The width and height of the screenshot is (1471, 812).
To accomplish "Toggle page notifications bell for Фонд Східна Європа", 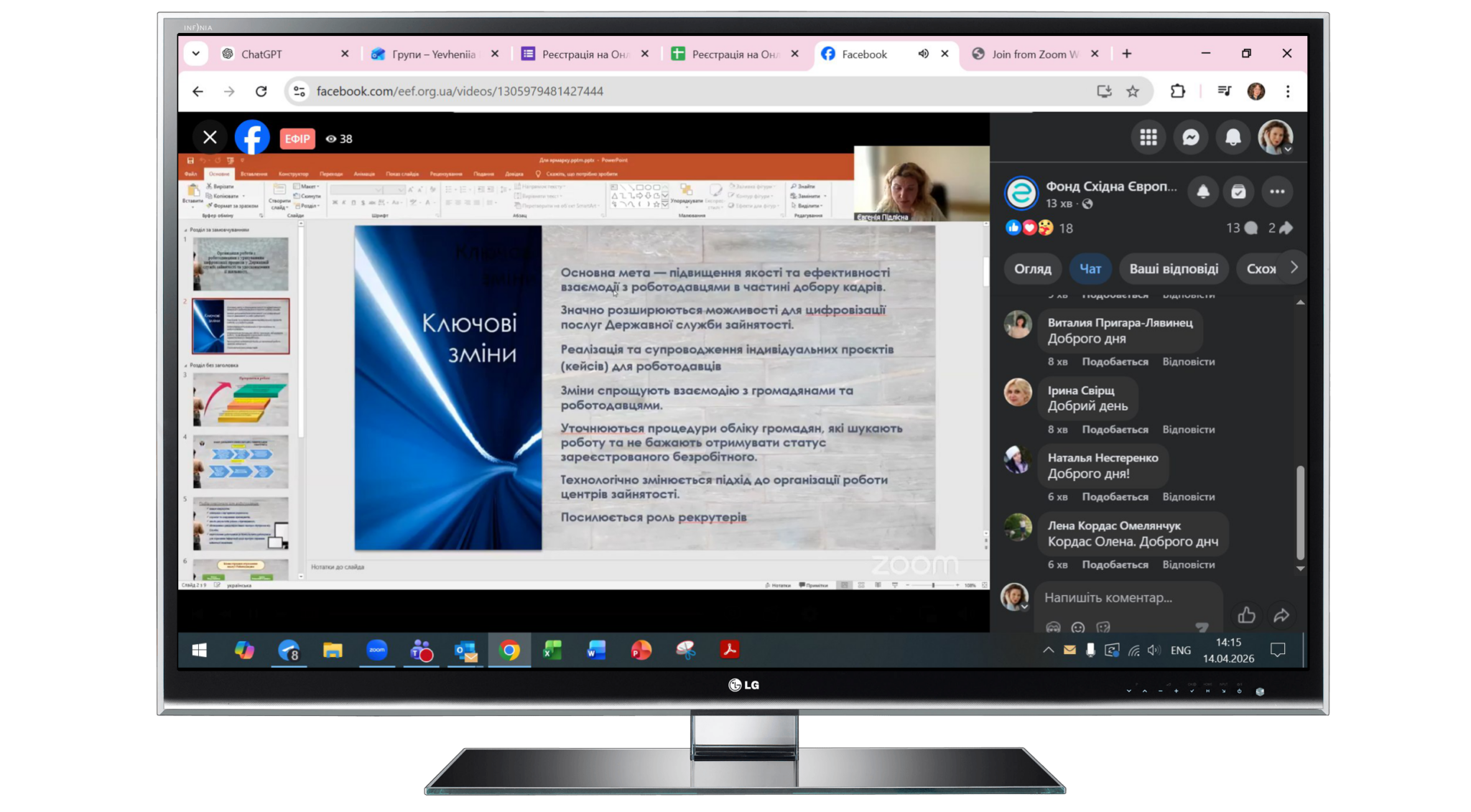I will (1203, 192).
